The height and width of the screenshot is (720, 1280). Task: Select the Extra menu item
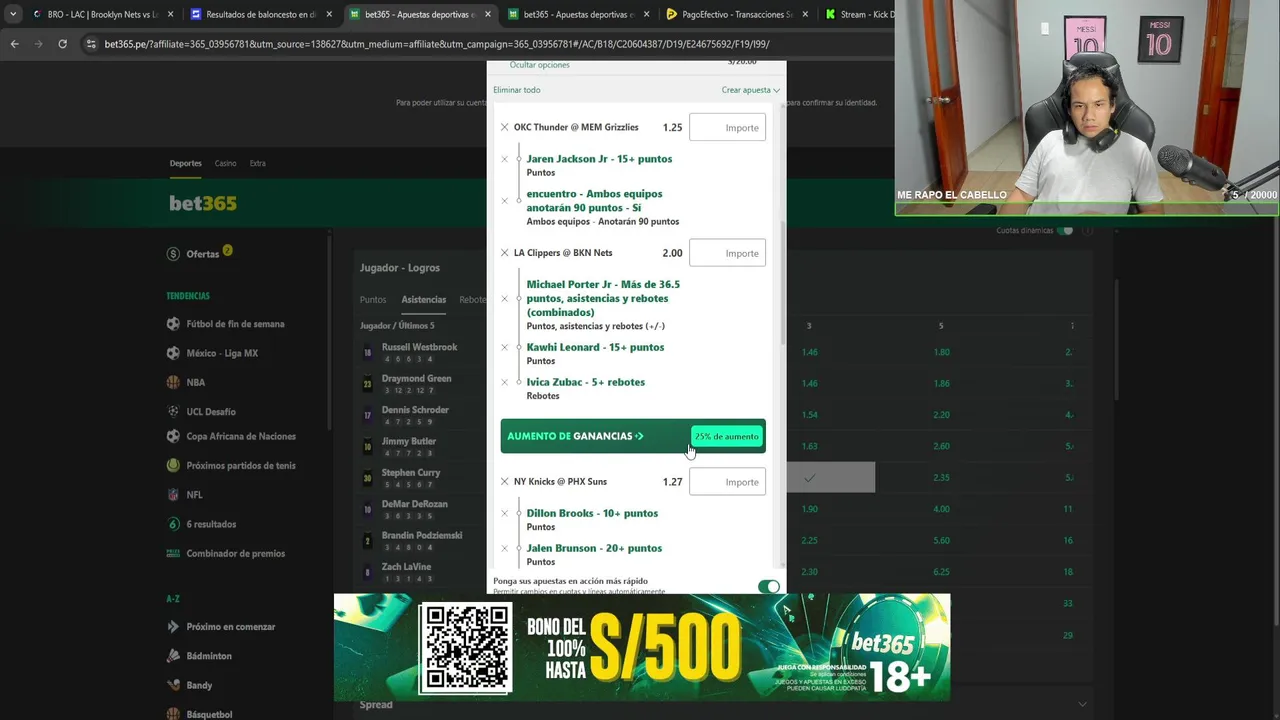tap(257, 163)
